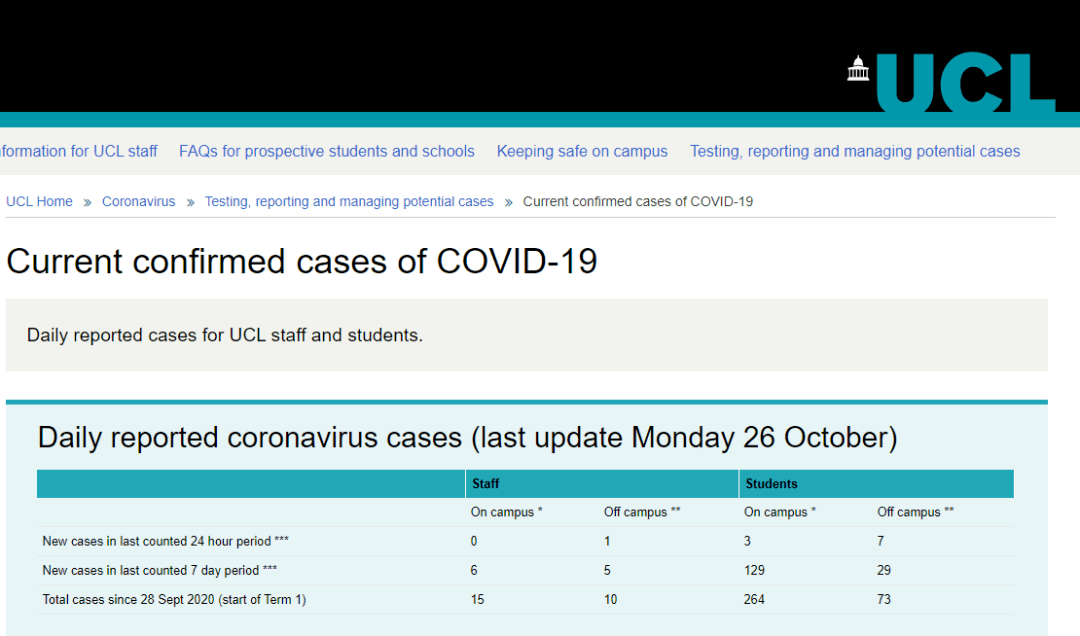Open FAQs for prospective students and schools

(x=327, y=152)
